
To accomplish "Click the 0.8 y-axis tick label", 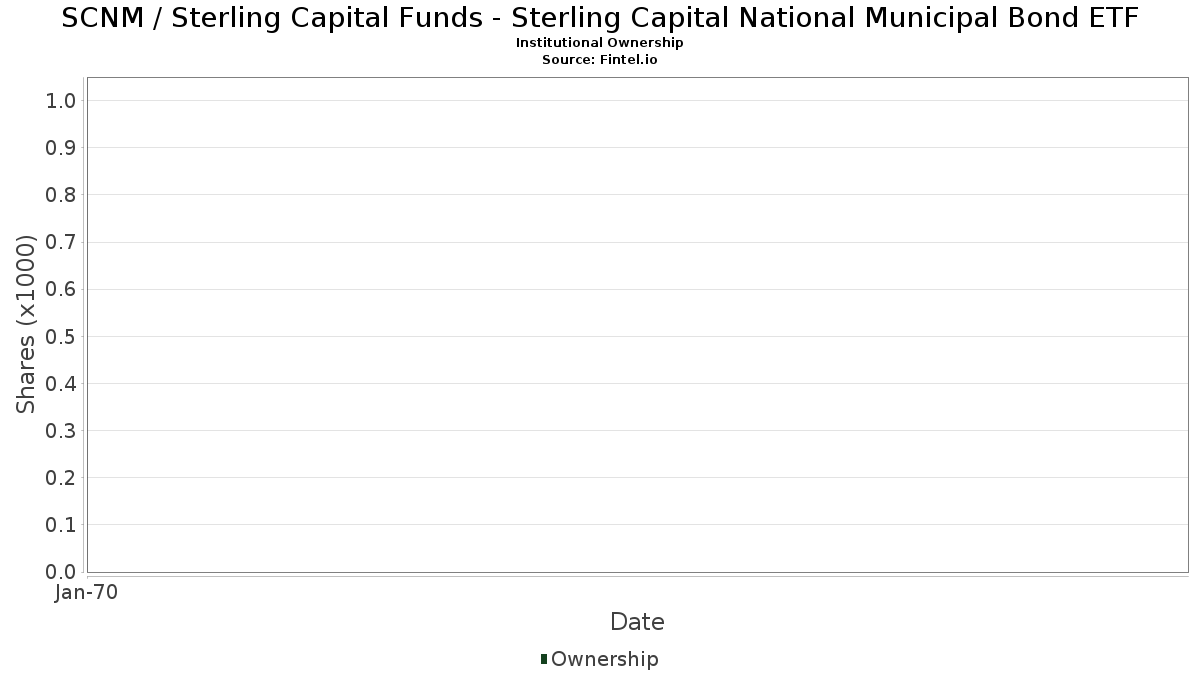I will point(61,195).
